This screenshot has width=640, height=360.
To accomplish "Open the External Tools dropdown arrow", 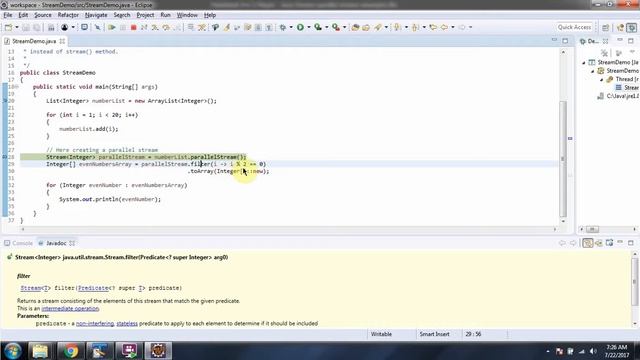I will click(x=344, y=27).
